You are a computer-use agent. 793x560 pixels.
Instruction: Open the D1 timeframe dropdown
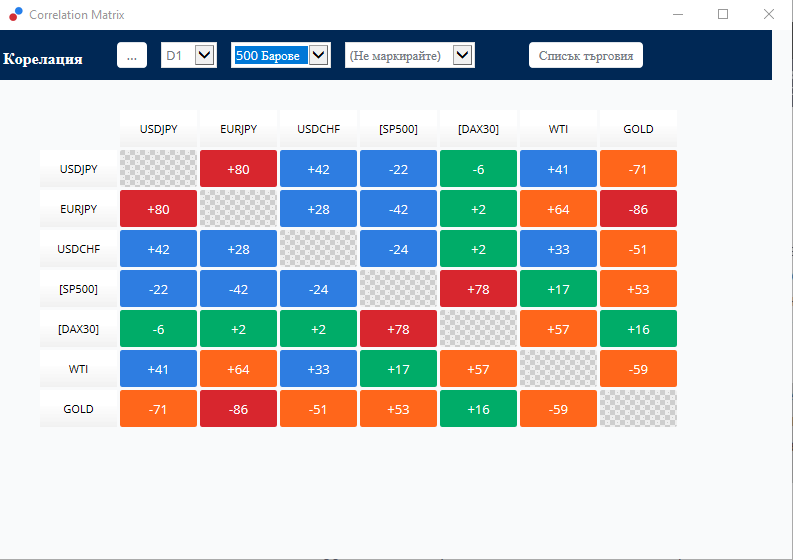(x=189, y=55)
